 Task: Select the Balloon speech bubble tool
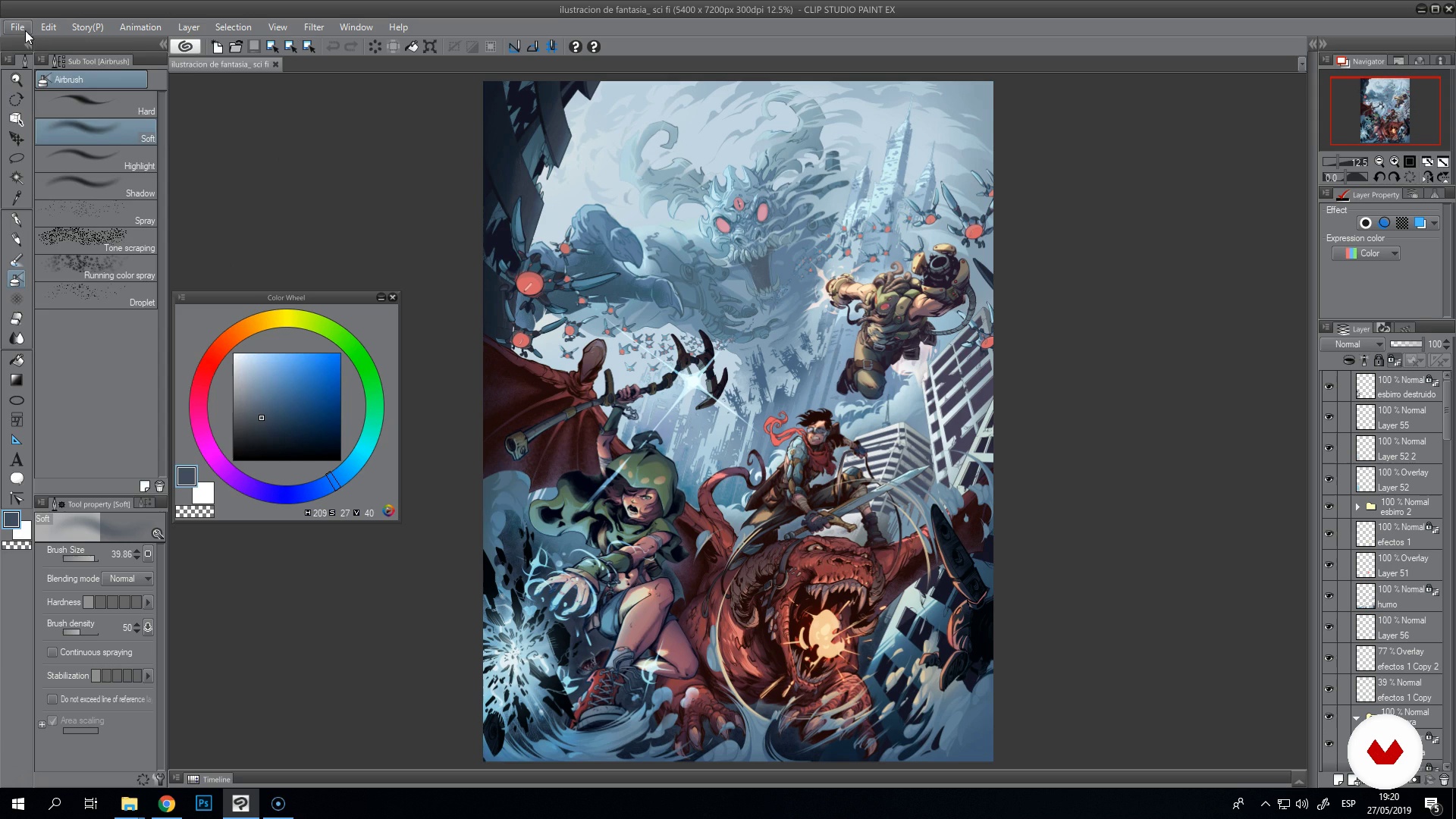16,479
